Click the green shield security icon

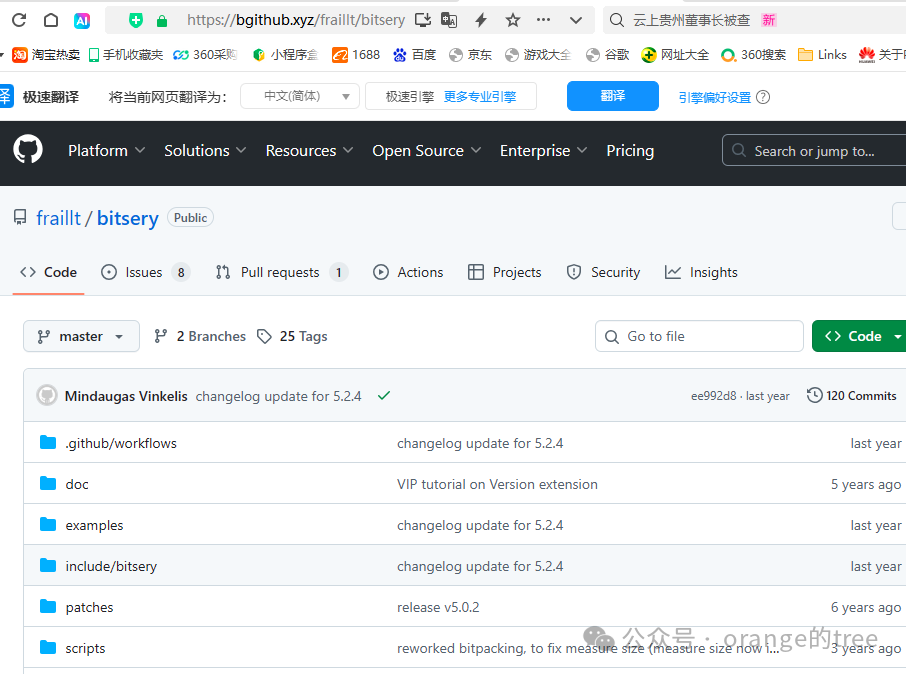coord(136,21)
